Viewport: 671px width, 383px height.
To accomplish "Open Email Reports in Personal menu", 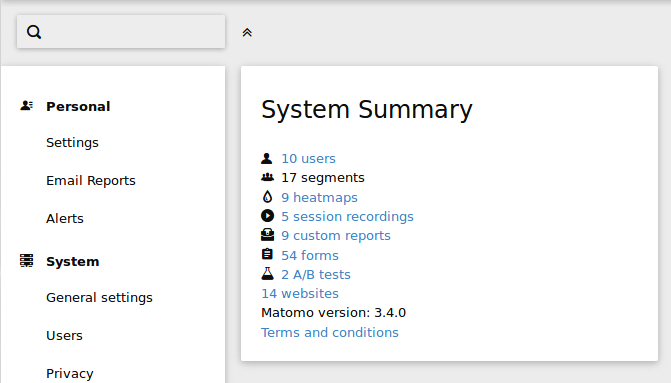I will click(91, 181).
